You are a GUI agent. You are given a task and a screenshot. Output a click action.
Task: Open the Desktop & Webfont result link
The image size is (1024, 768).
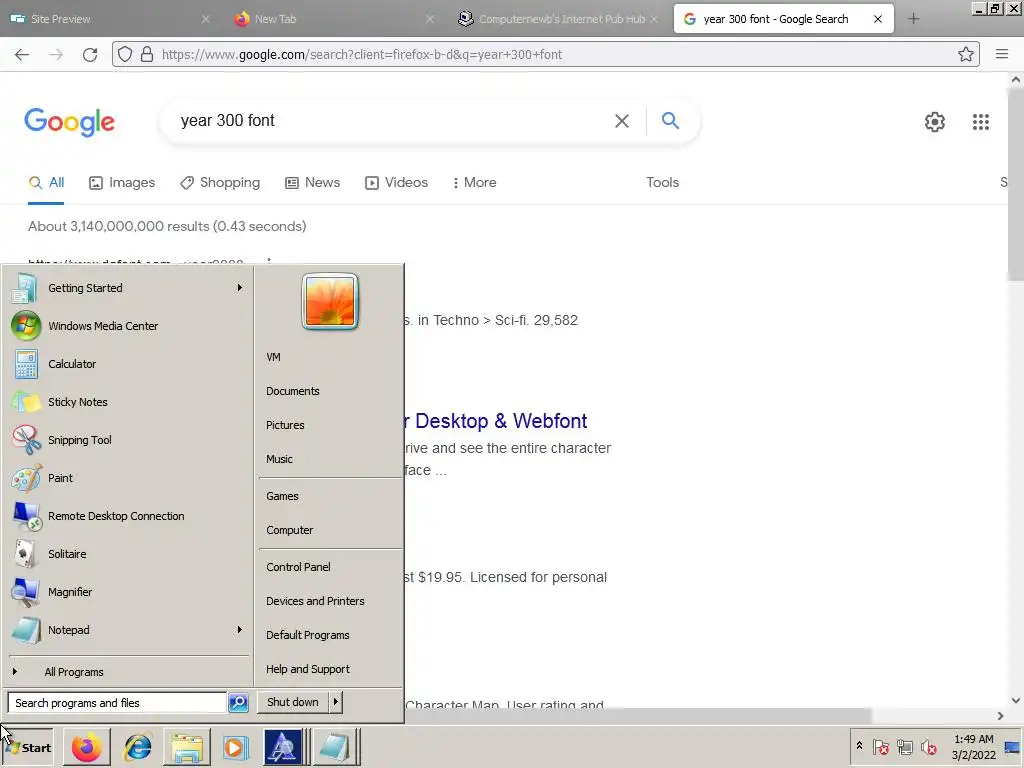496,421
